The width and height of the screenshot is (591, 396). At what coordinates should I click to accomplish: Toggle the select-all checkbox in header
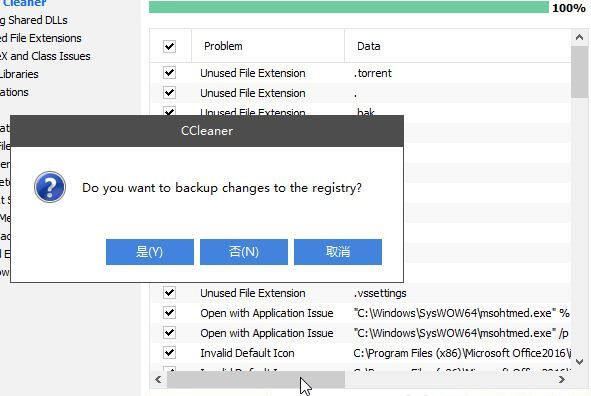170,46
